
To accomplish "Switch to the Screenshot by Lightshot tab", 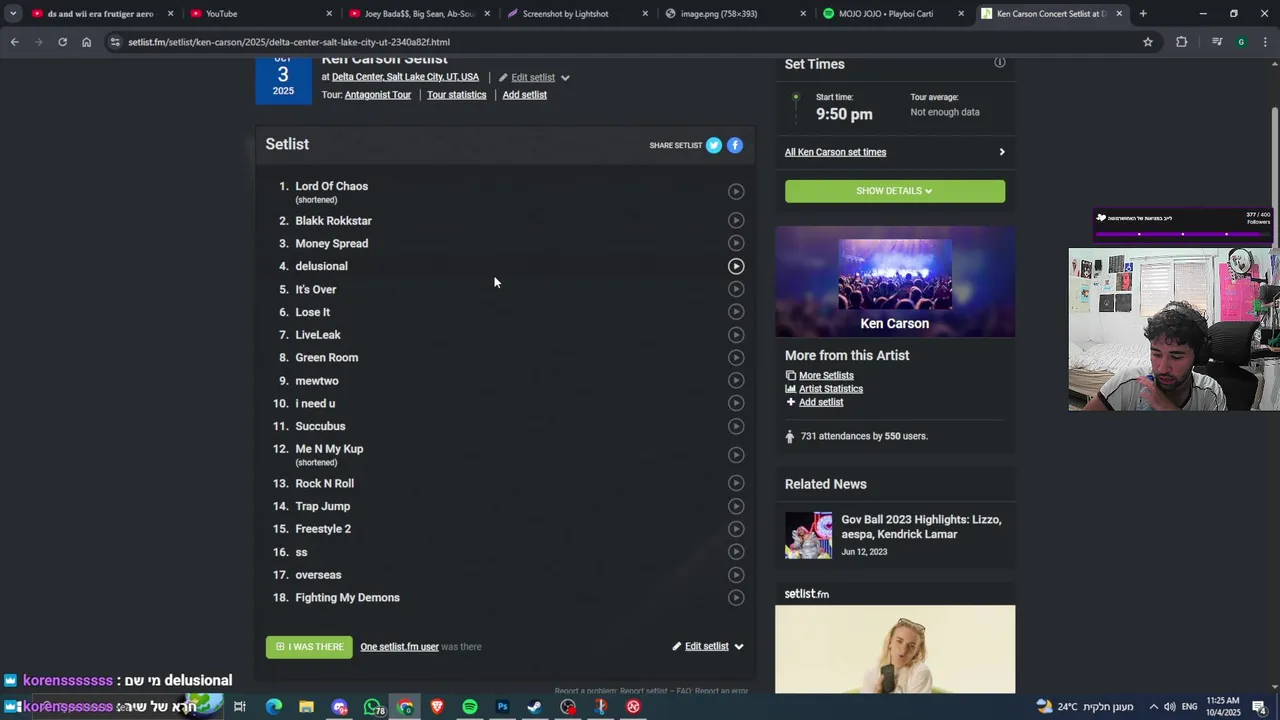I will coord(576,14).
